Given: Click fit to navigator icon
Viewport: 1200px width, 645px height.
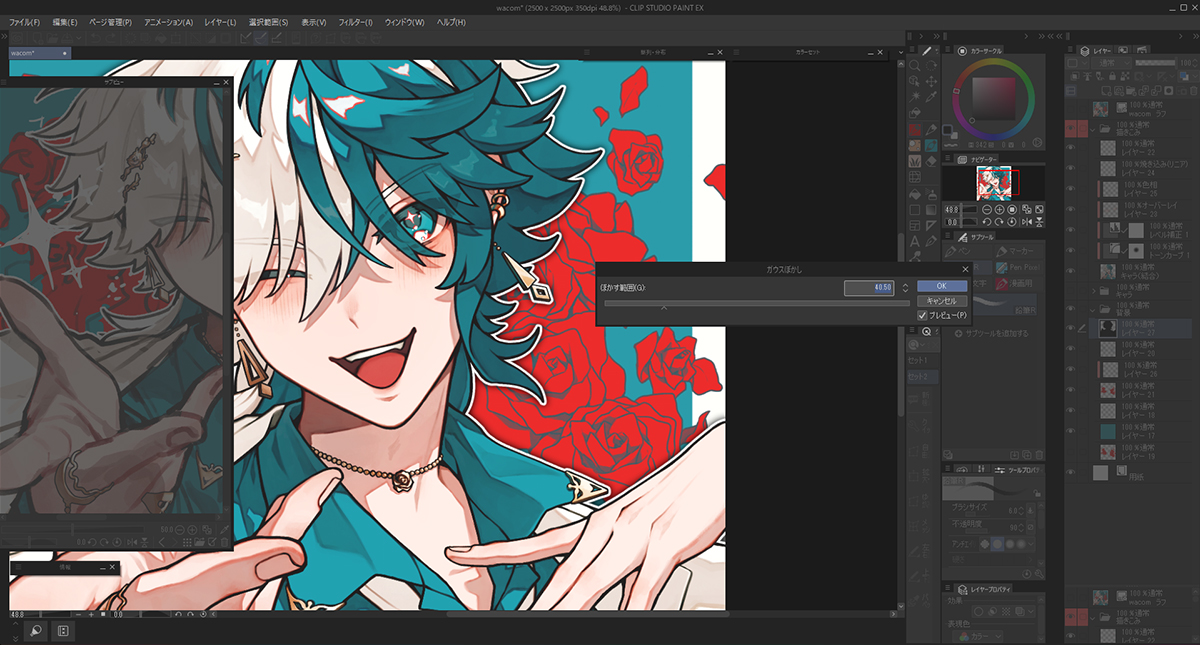Looking at the screenshot, I should (1026, 209).
